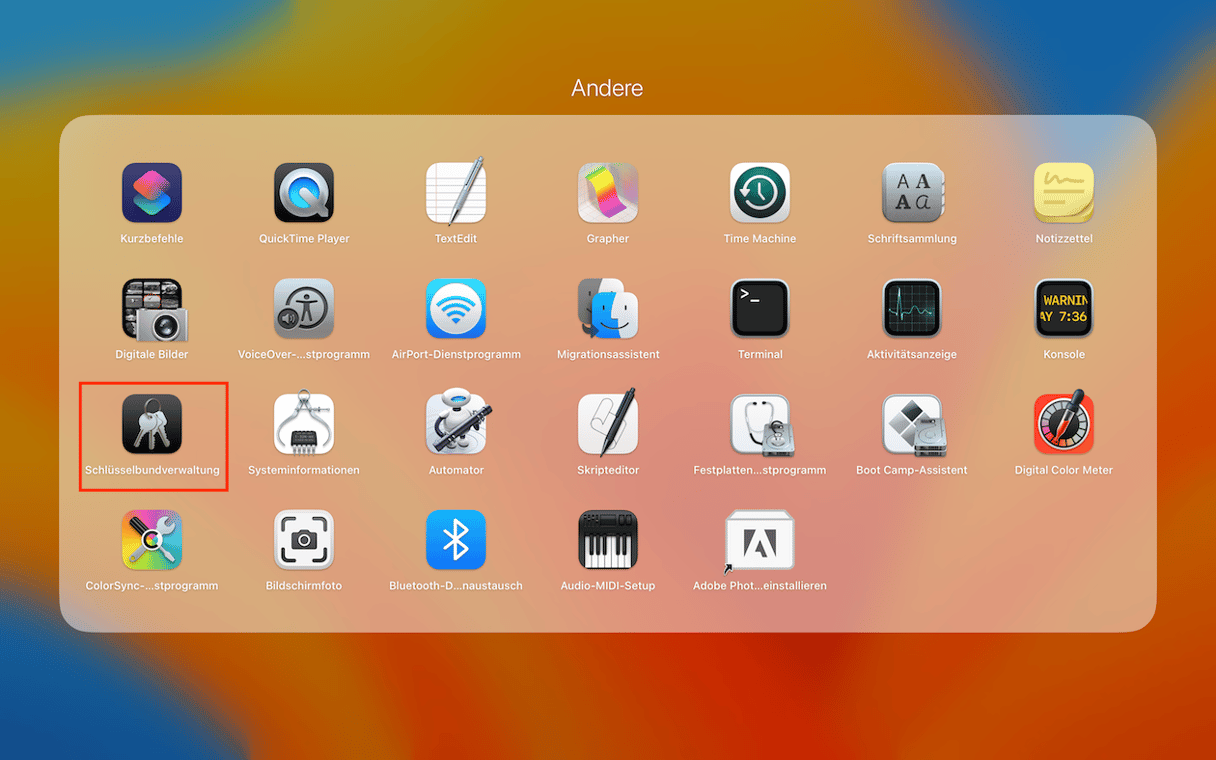
Task: Open AirPort-Dienstprogramm
Action: tap(456, 309)
